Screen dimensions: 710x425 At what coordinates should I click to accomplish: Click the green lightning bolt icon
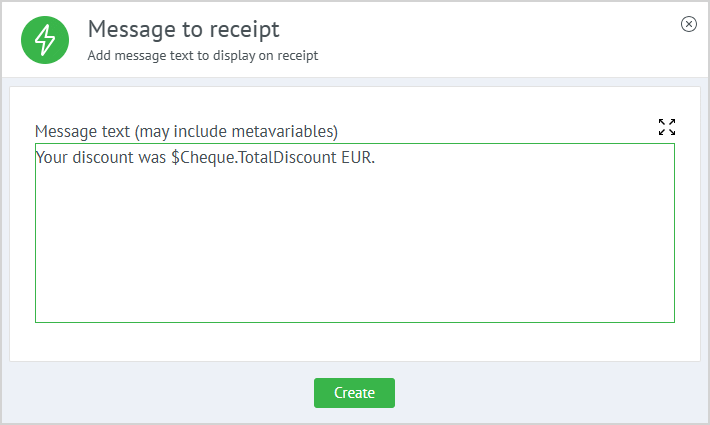[45, 40]
